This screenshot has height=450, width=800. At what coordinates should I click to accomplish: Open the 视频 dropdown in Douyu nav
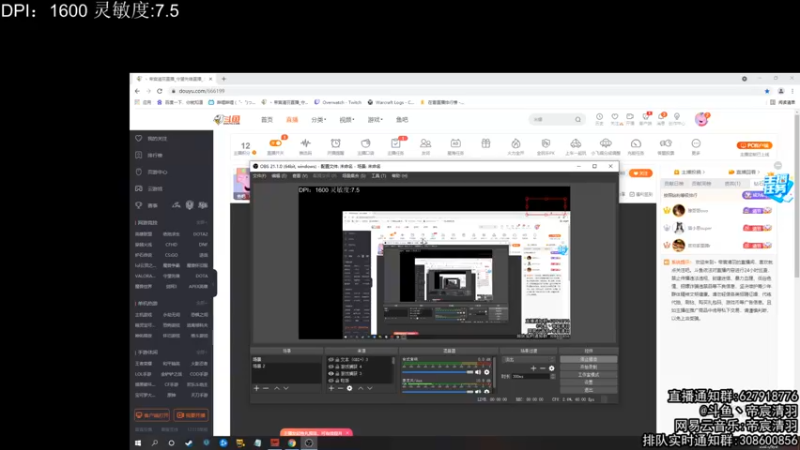point(347,119)
